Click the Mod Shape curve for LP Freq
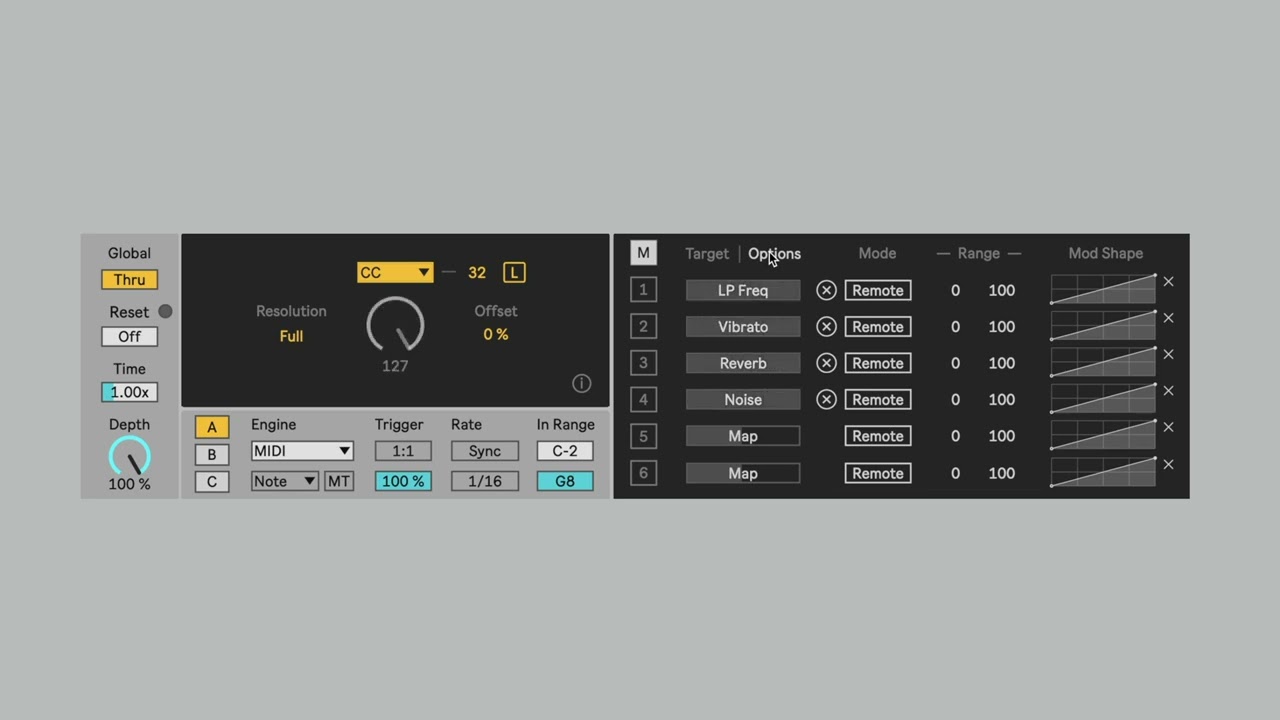Screen dimensions: 1280x720 (1103, 289)
